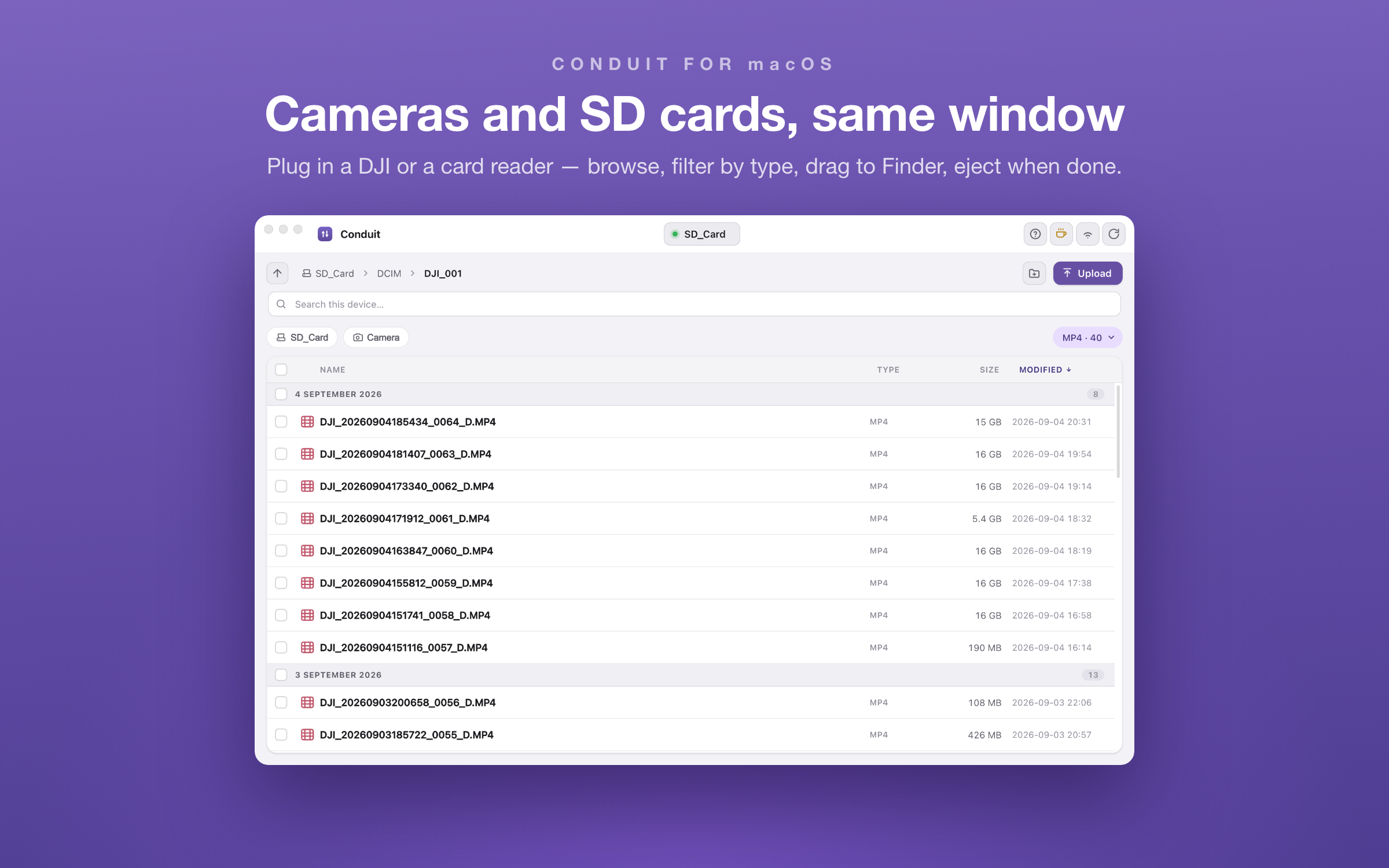Switch to the SD_Card device tab
Image resolution: width=1389 pixels, height=868 pixels.
[x=302, y=337]
